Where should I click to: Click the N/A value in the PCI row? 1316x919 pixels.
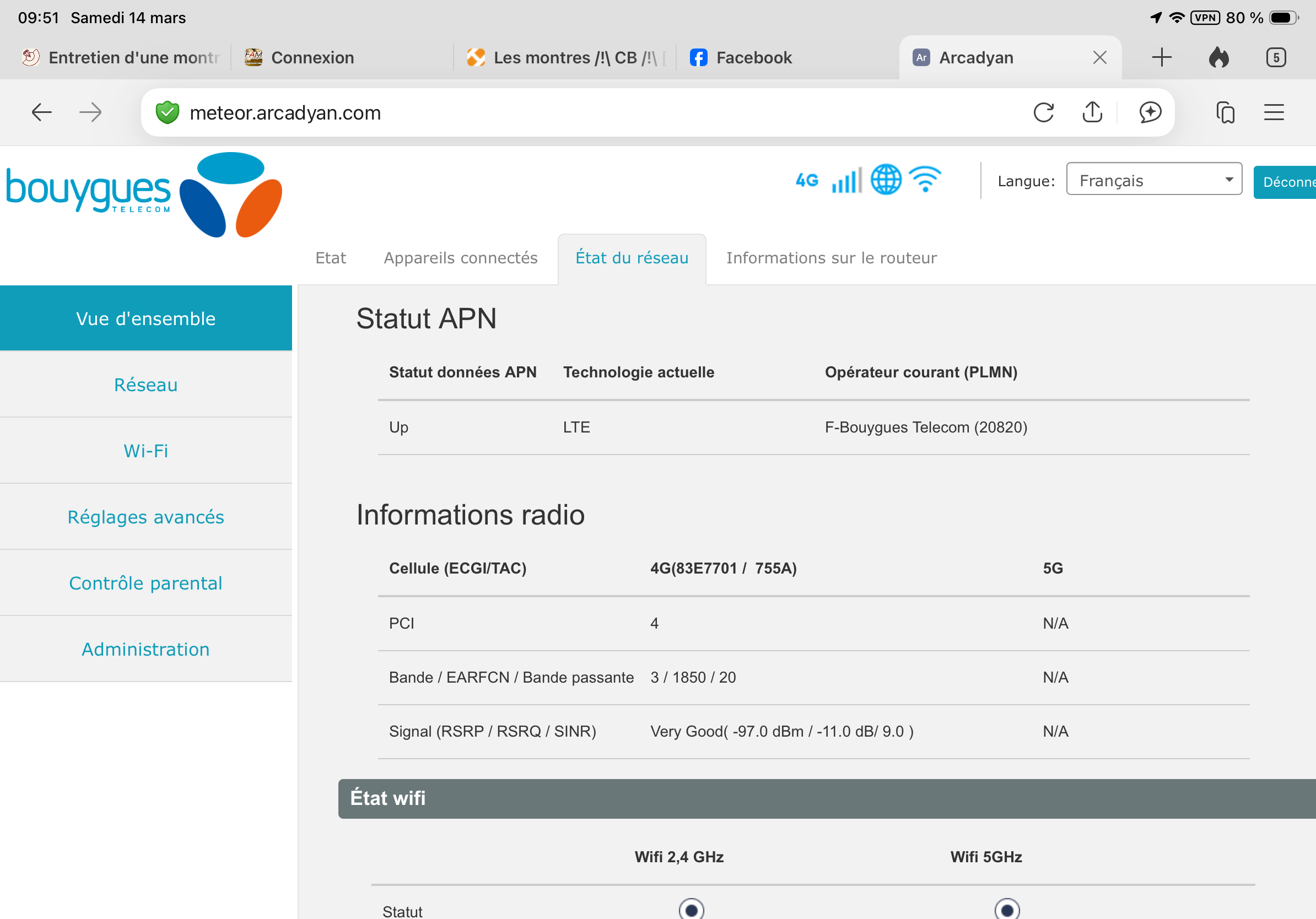coord(1056,623)
